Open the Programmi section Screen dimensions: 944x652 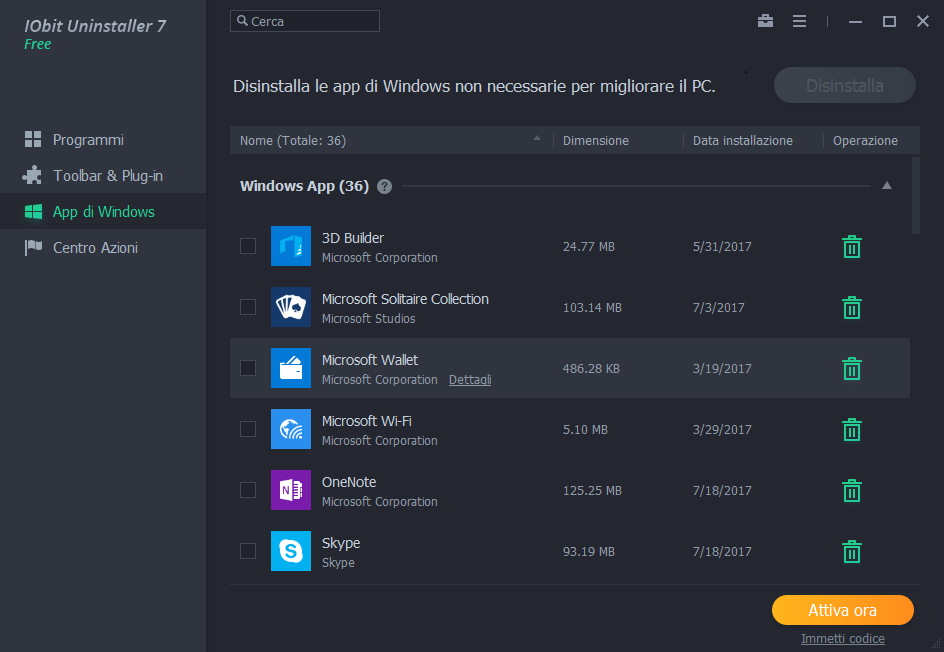pyautogui.click(x=88, y=140)
